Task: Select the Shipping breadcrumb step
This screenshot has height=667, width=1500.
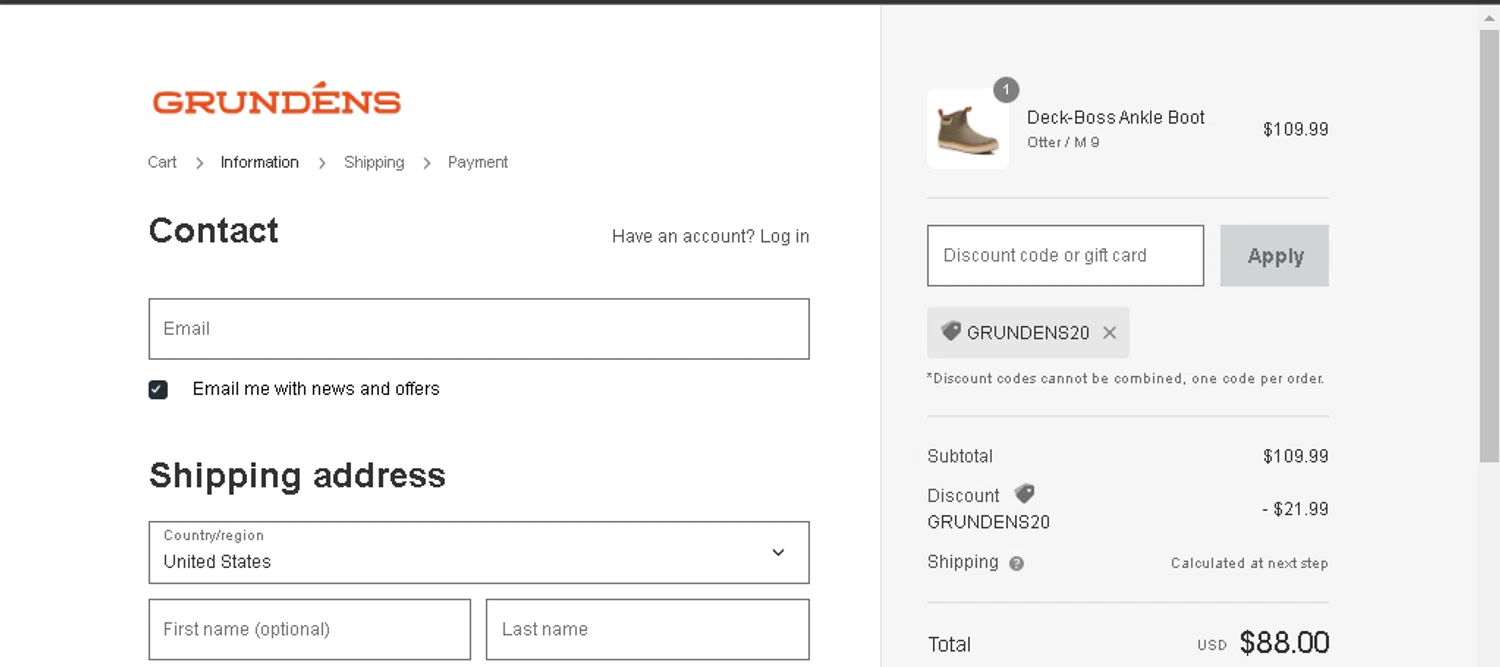Action: [374, 162]
